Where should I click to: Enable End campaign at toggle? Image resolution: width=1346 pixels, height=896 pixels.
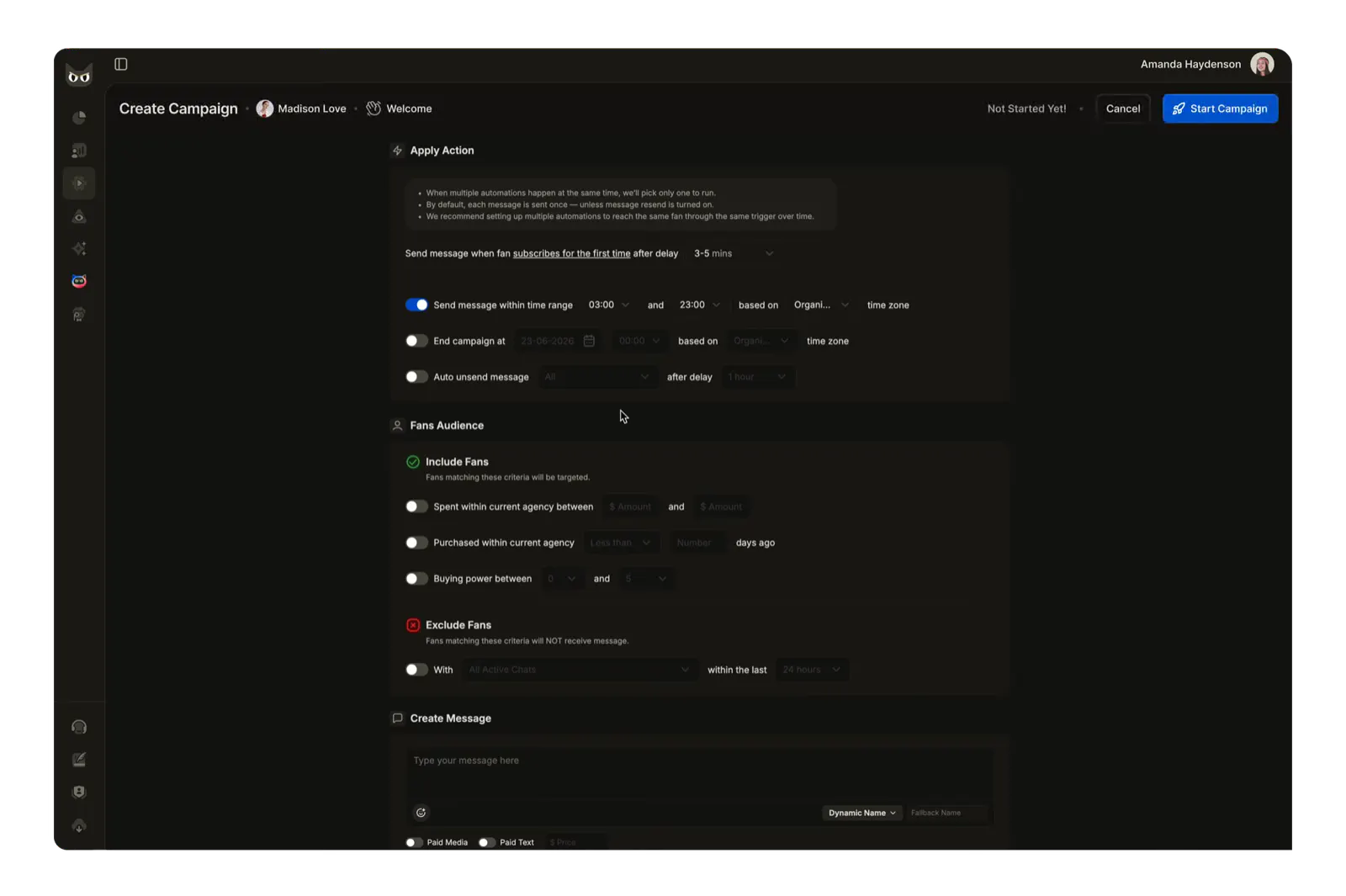416,341
